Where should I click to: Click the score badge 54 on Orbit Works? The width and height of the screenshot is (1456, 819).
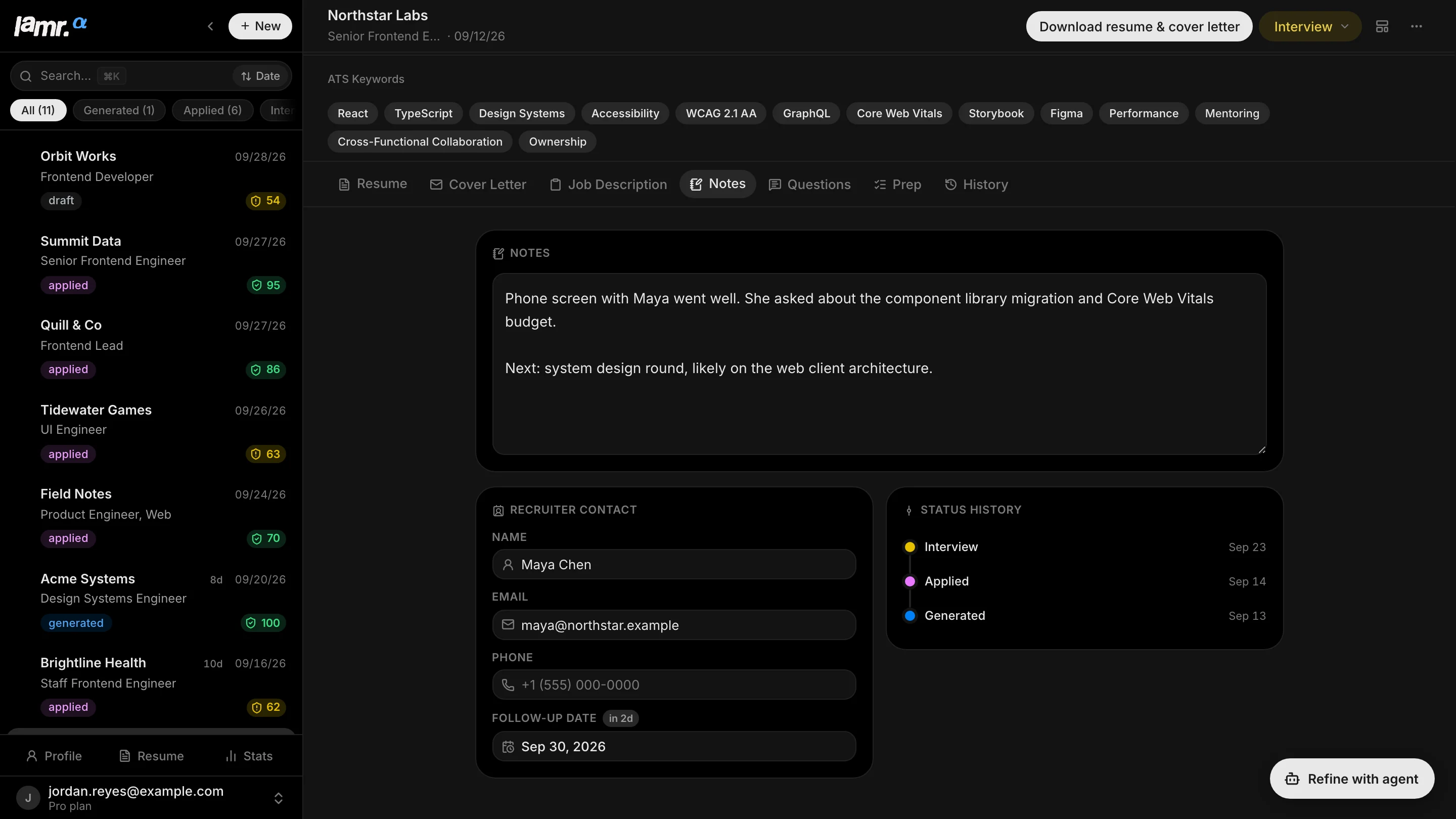[265, 201]
